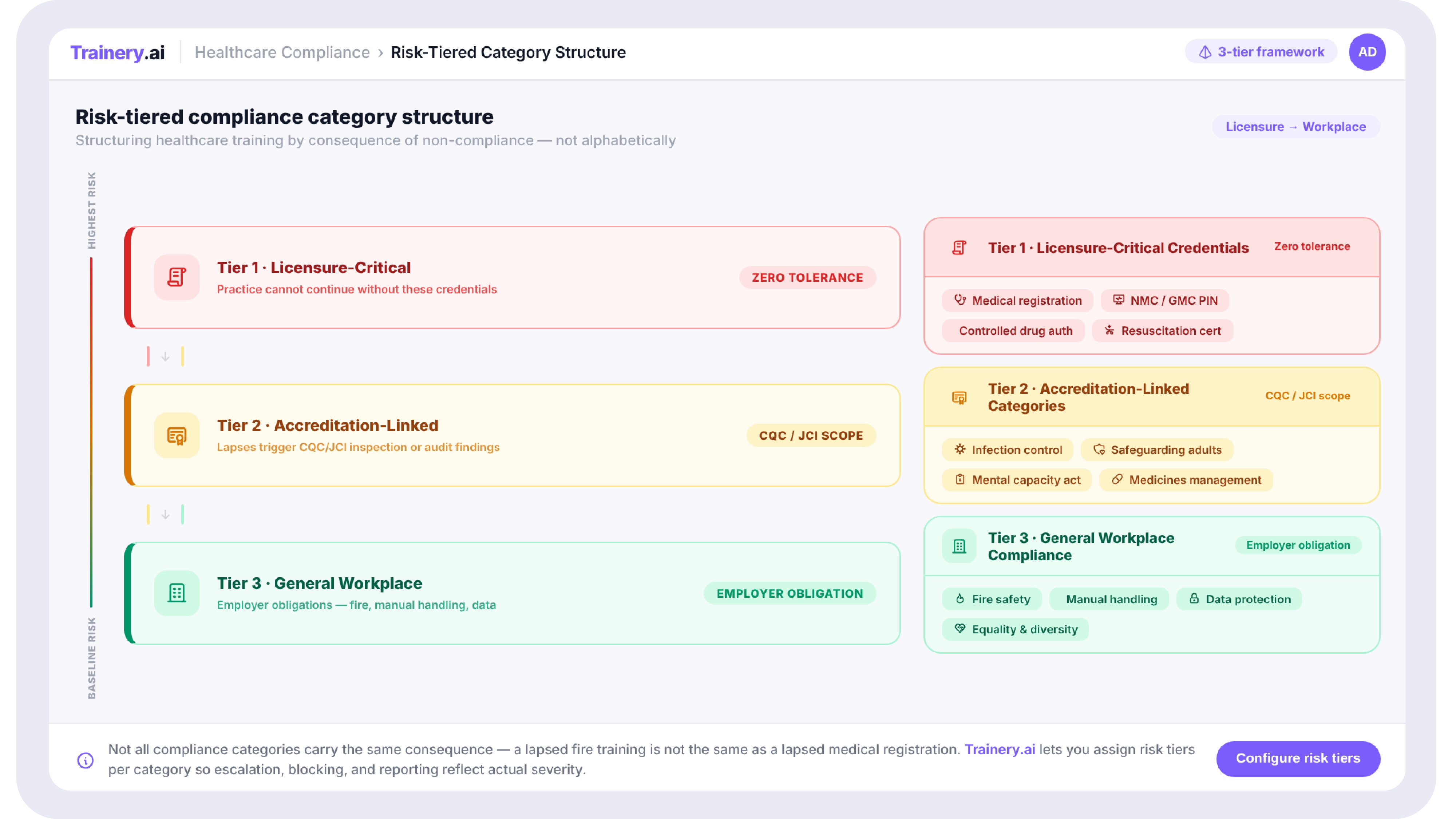Click the pill icon on Medicines management
Screen dimensions: 1456x819
(1117, 479)
